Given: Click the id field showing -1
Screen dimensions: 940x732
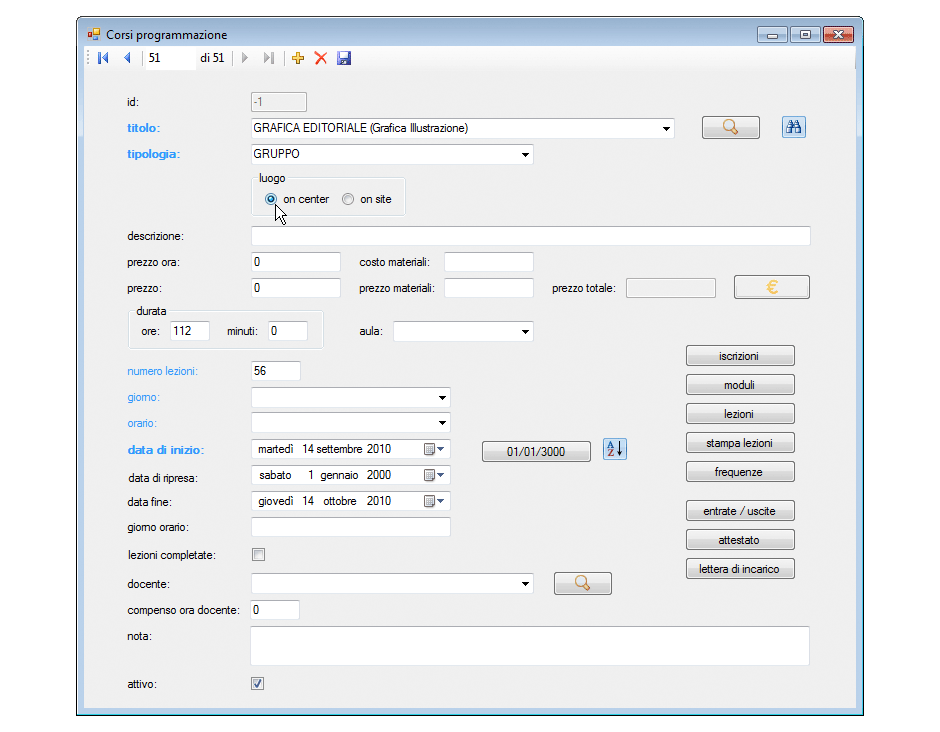Looking at the screenshot, I should [x=279, y=102].
